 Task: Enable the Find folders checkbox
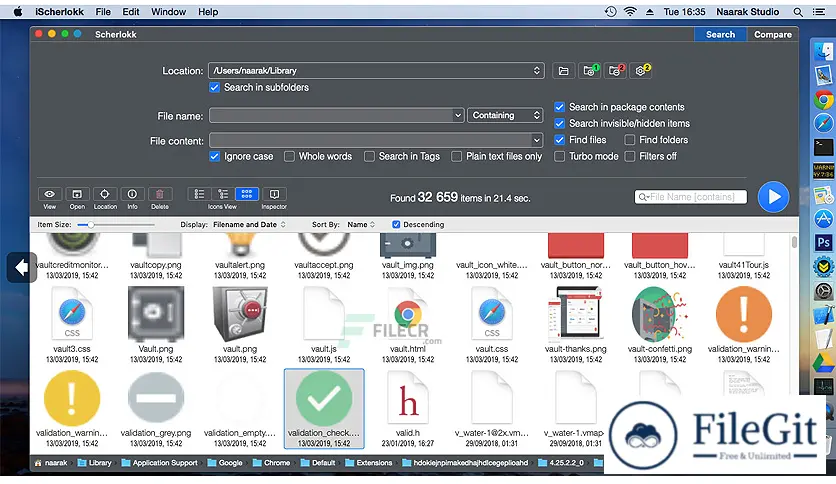[x=630, y=140]
